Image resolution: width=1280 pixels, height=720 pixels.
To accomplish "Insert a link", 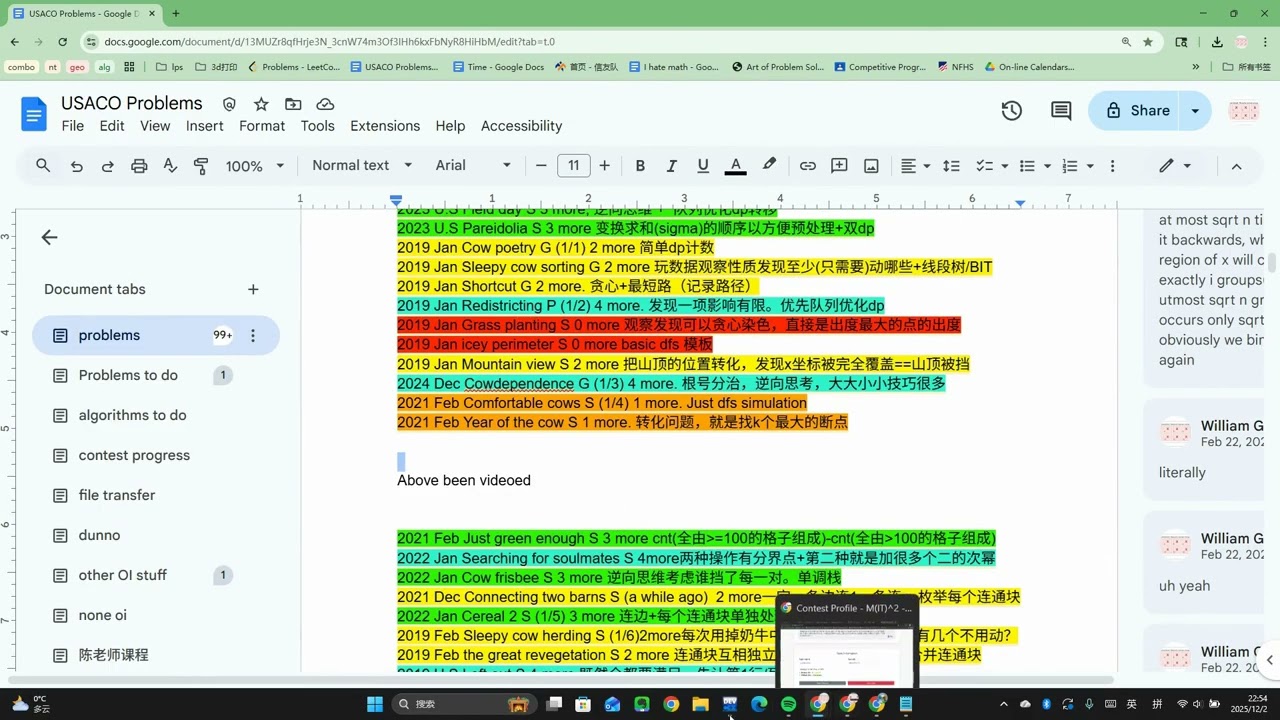I will [x=807, y=166].
